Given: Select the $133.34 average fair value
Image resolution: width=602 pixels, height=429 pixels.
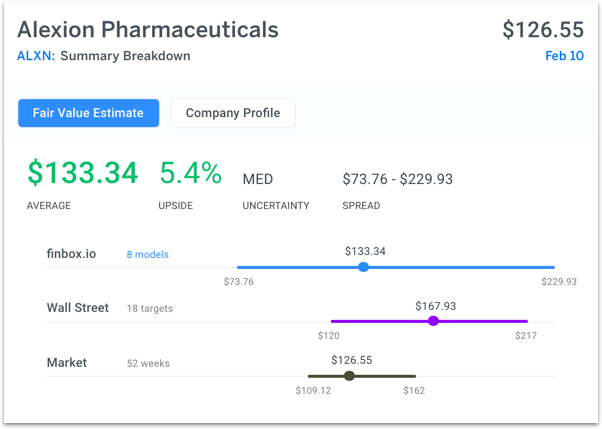Looking at the screenshot, I should [83, 173].
